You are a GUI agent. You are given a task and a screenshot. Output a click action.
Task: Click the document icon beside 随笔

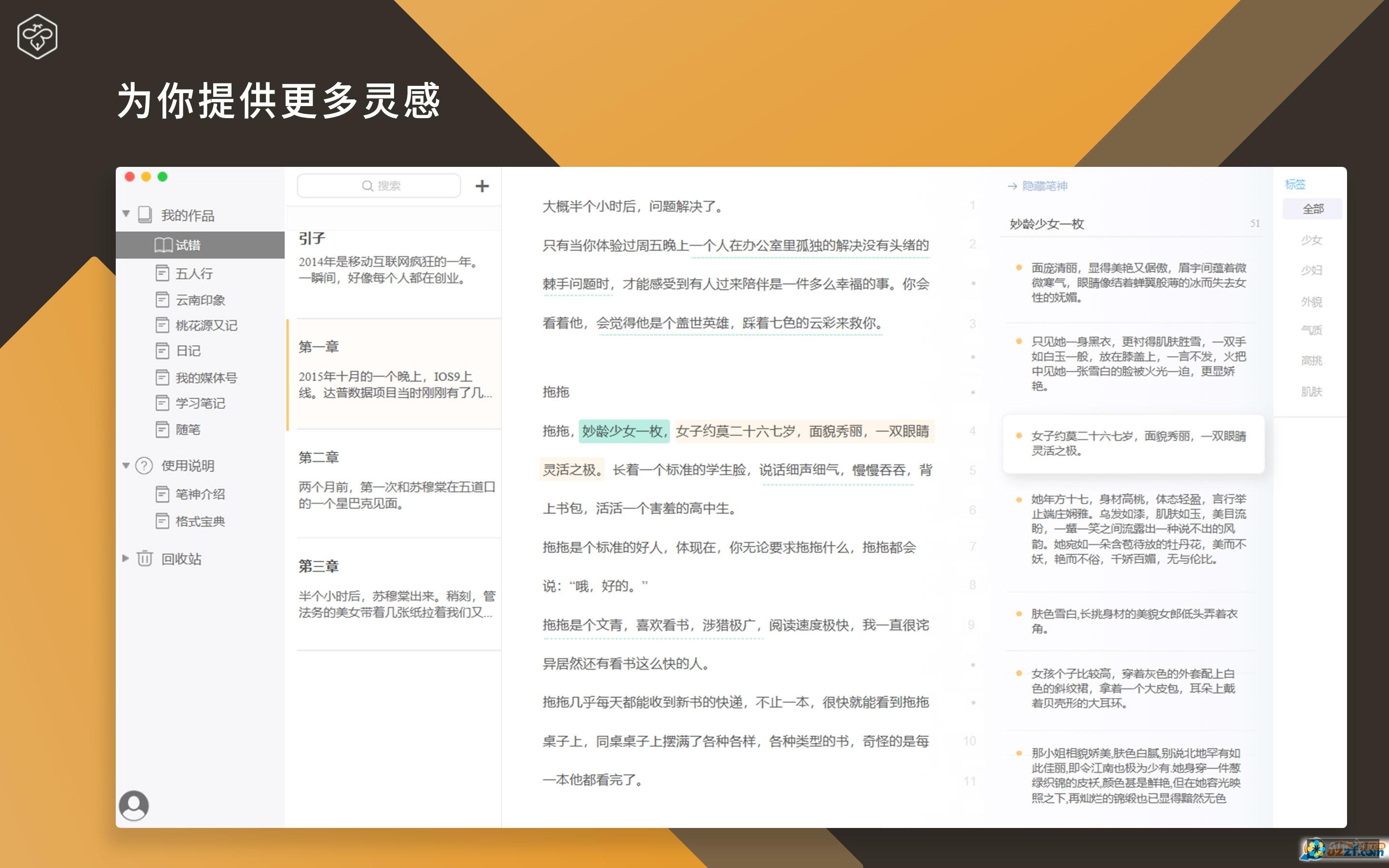(163, 429)
